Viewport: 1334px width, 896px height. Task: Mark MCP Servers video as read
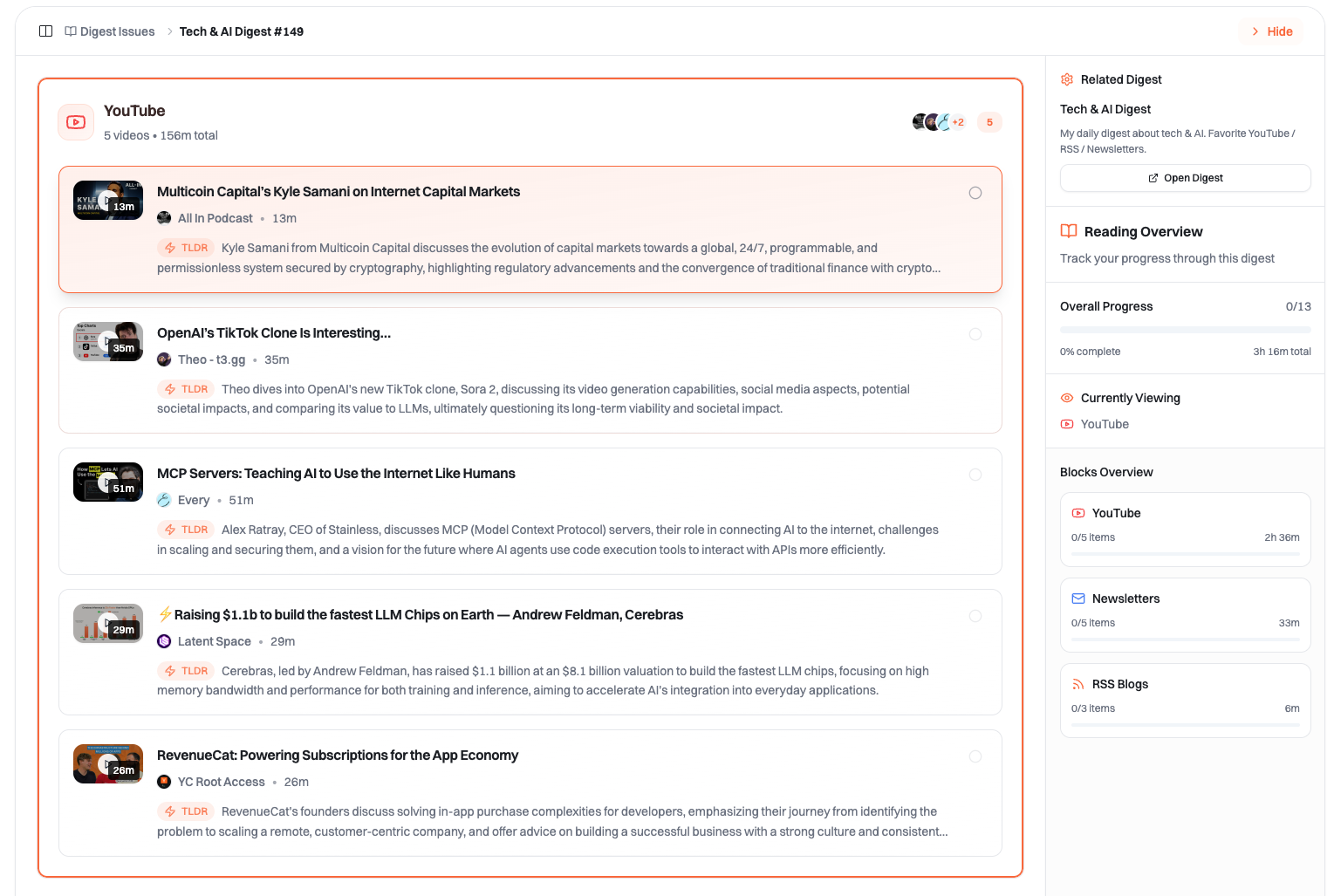975,475
